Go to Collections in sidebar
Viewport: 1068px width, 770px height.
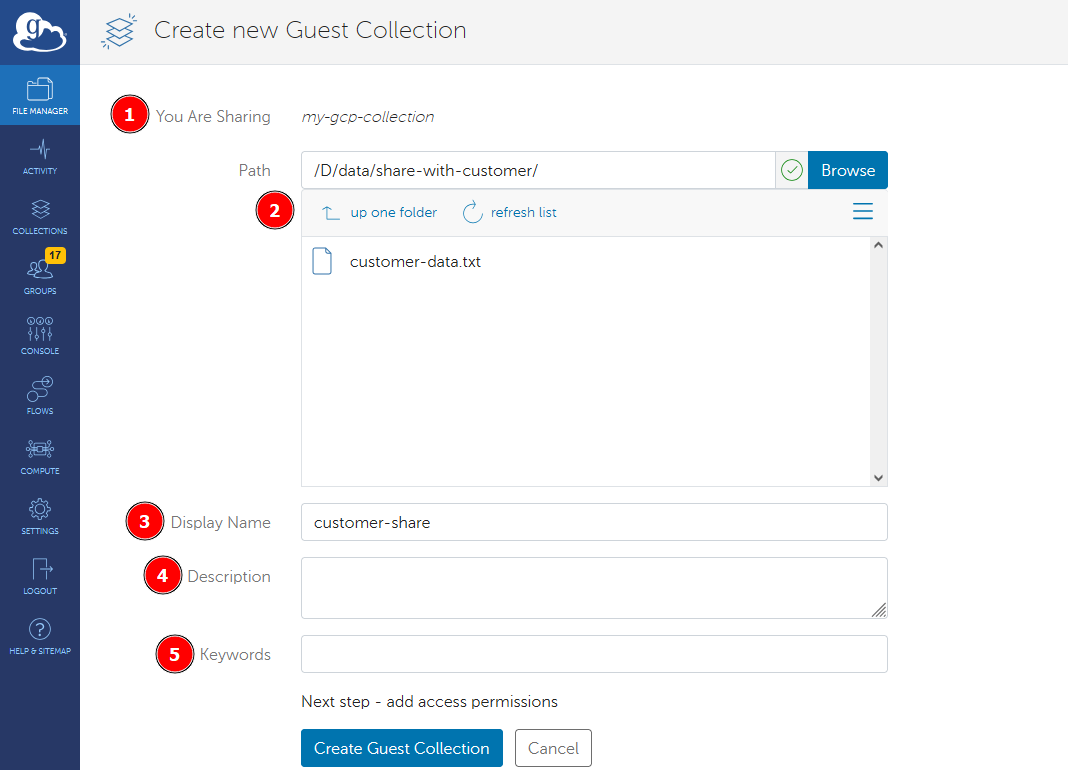pyautogui.click(x=40, y=215)
